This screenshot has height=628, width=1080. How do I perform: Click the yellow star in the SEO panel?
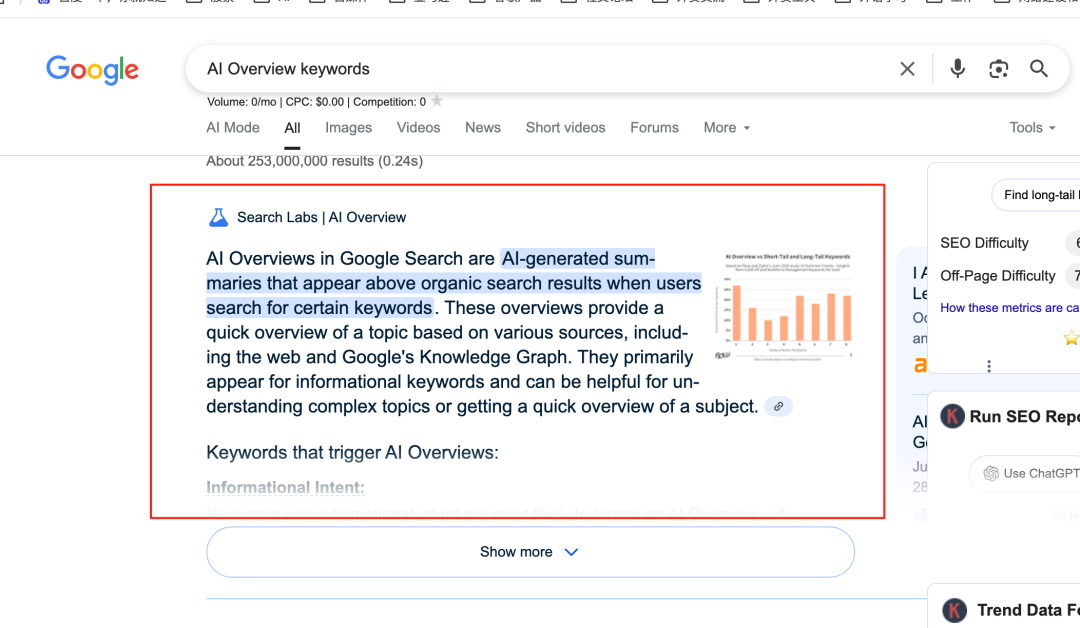click(x=1072, y=337)
